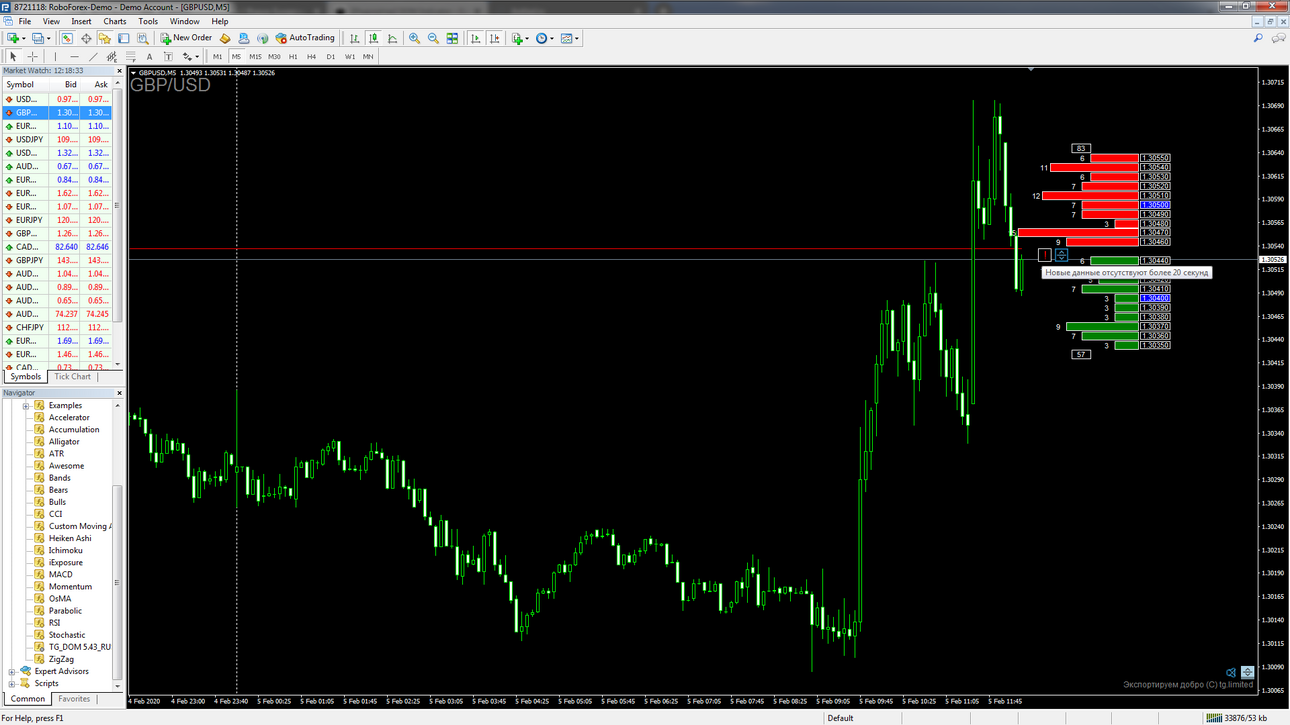Switch to the M30 timeframe

(x=274, y=57)
